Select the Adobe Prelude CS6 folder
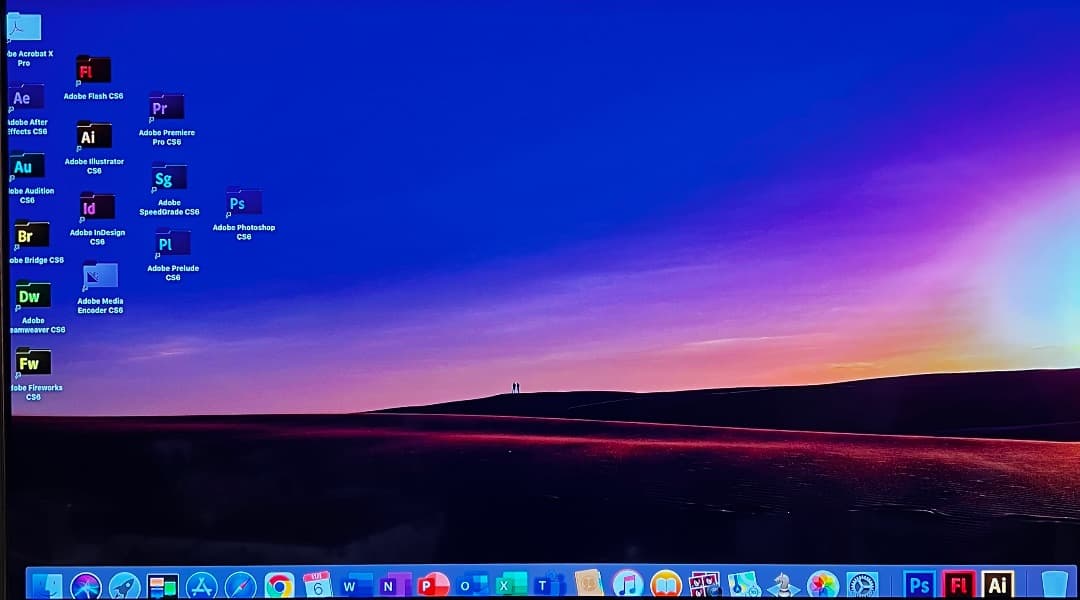Image resolution: width=1080 pixels, height=600 pixels. tap(172, 244)
